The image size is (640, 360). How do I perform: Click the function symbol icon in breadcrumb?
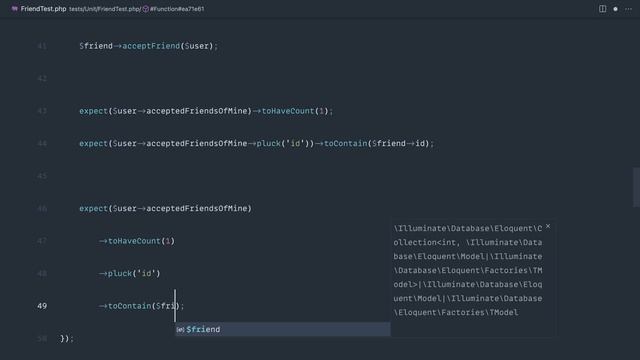pyautogui.click(x=146, y=9)
